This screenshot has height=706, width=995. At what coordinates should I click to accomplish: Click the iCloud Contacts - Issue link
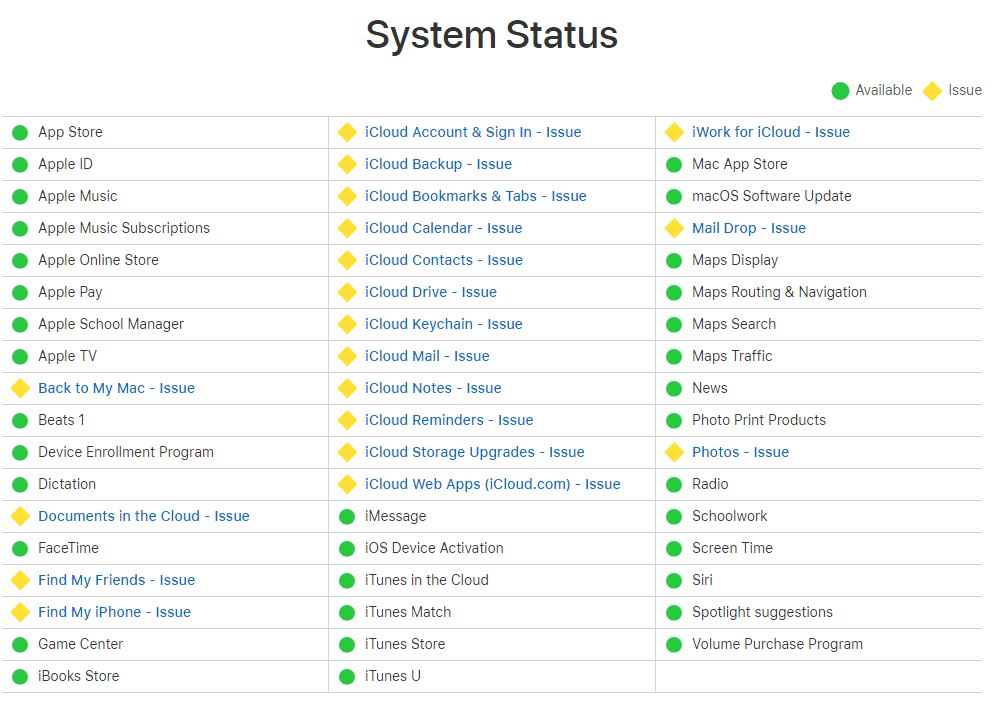444,260
